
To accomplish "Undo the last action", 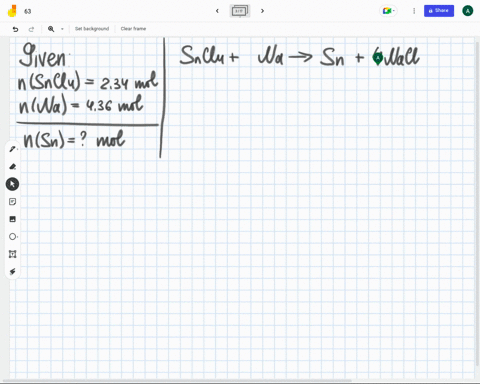I will (15, 29).
